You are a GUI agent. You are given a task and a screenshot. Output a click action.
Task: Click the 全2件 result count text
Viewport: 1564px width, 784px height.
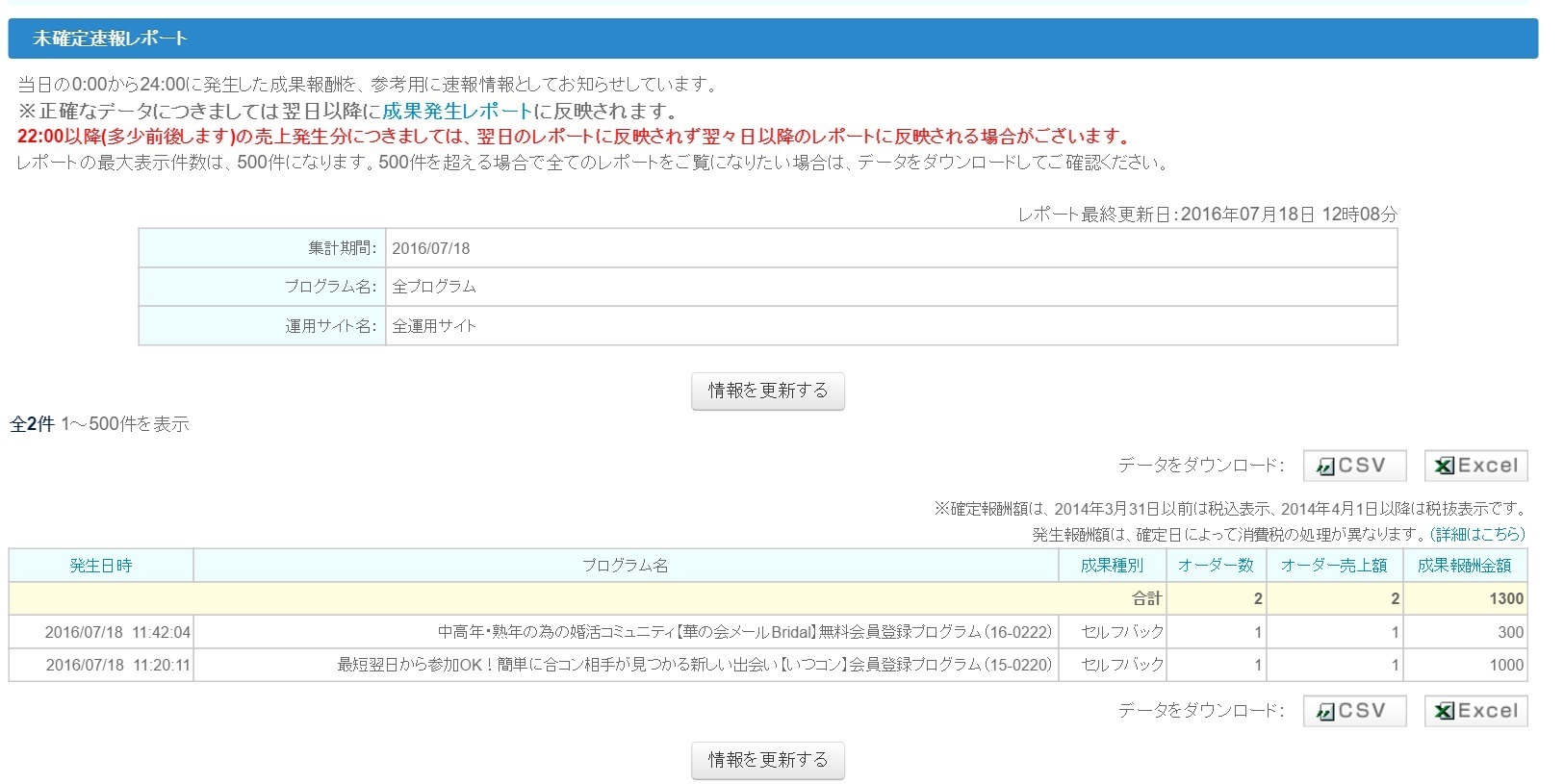pyautogui.click(x=32, y=424)
